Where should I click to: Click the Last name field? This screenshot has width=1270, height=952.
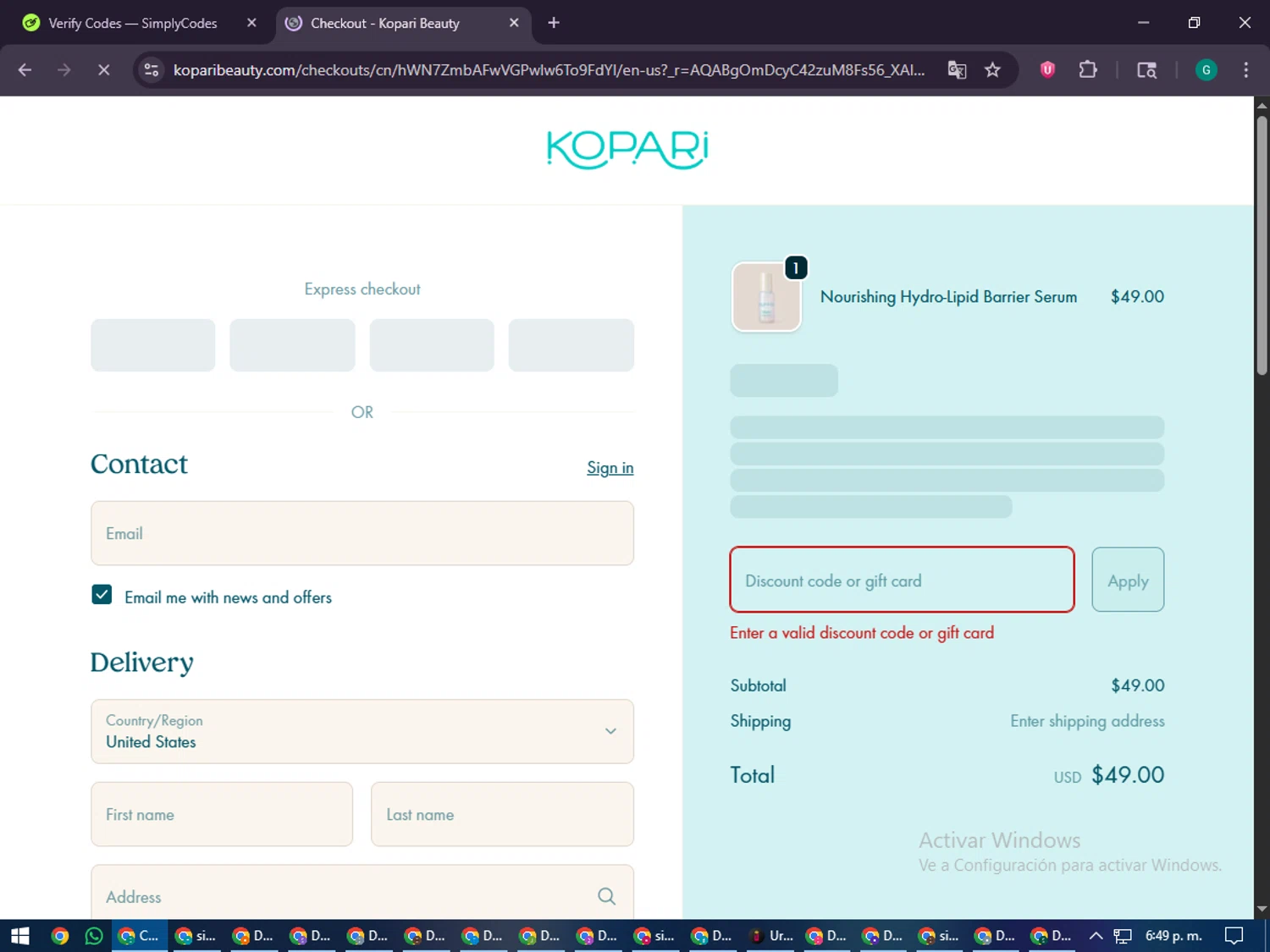coord(502,814)
